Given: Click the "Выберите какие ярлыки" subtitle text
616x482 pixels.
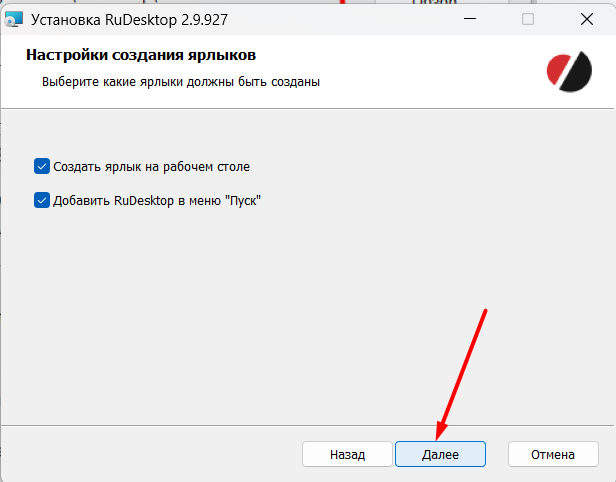Looking at the screenshot, I should pos(180,82).
